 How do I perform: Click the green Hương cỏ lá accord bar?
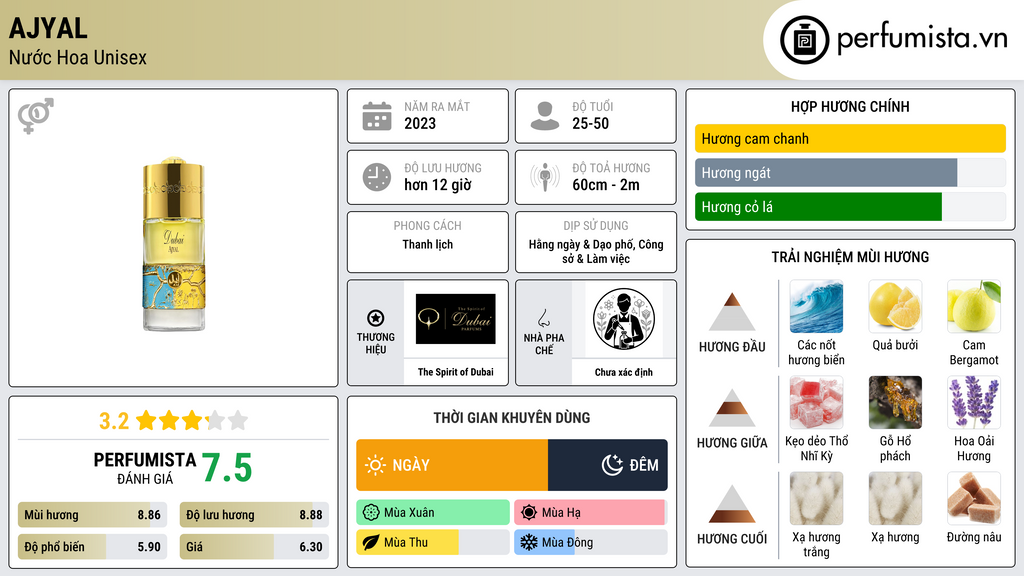click(x=818, y=206)
